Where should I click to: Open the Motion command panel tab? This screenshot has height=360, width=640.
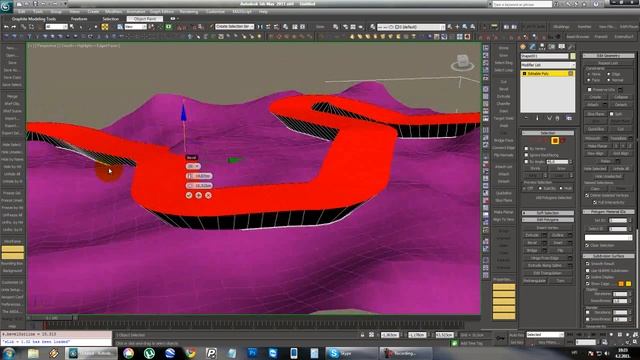click(552, 47)
